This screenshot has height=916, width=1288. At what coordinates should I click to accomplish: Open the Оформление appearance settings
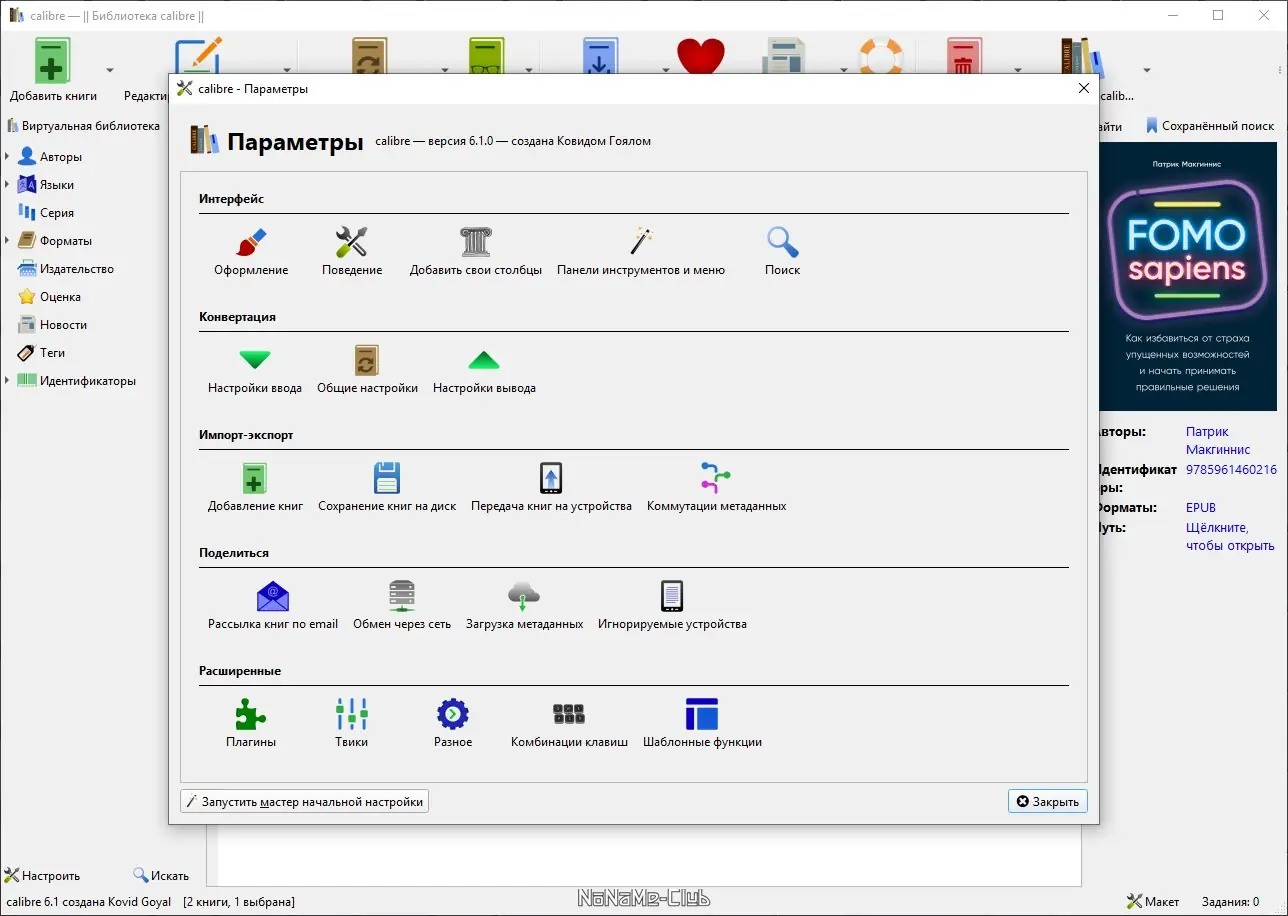point(251,252)
